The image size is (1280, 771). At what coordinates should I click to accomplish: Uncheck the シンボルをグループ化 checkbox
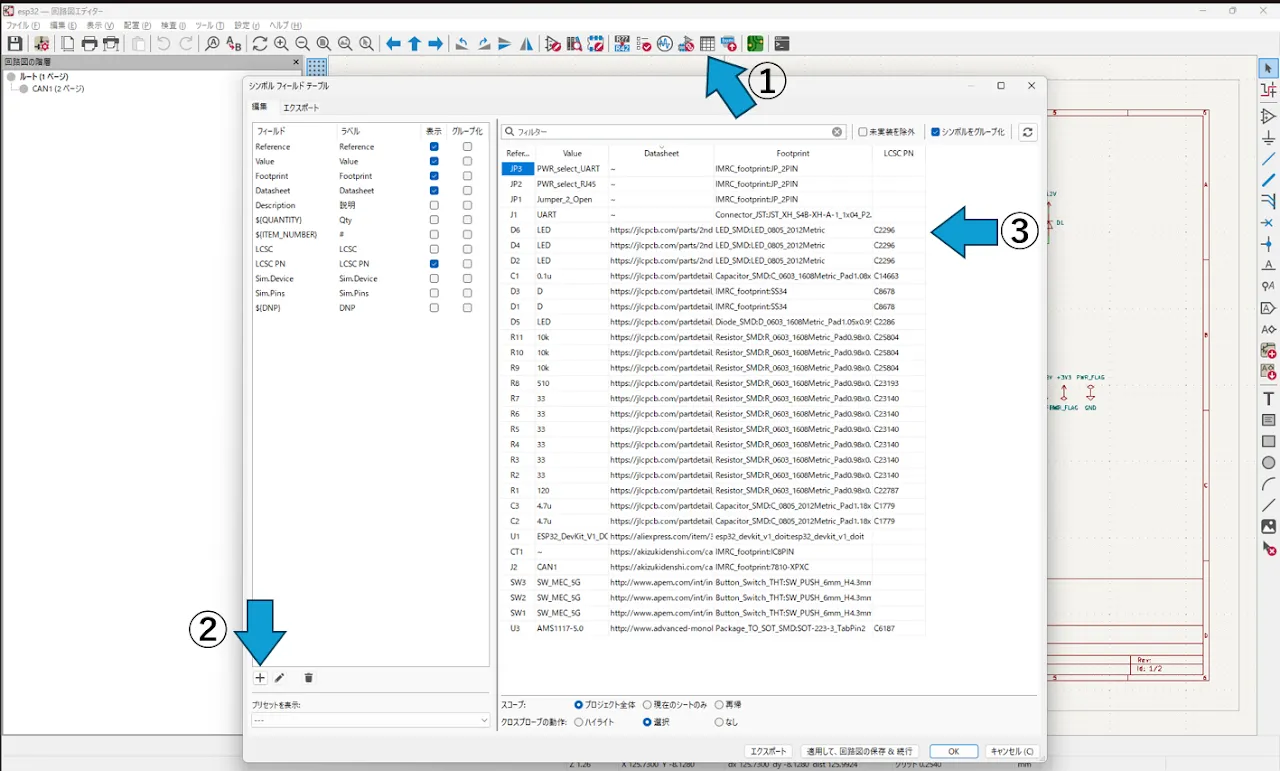tap(935, 132)
